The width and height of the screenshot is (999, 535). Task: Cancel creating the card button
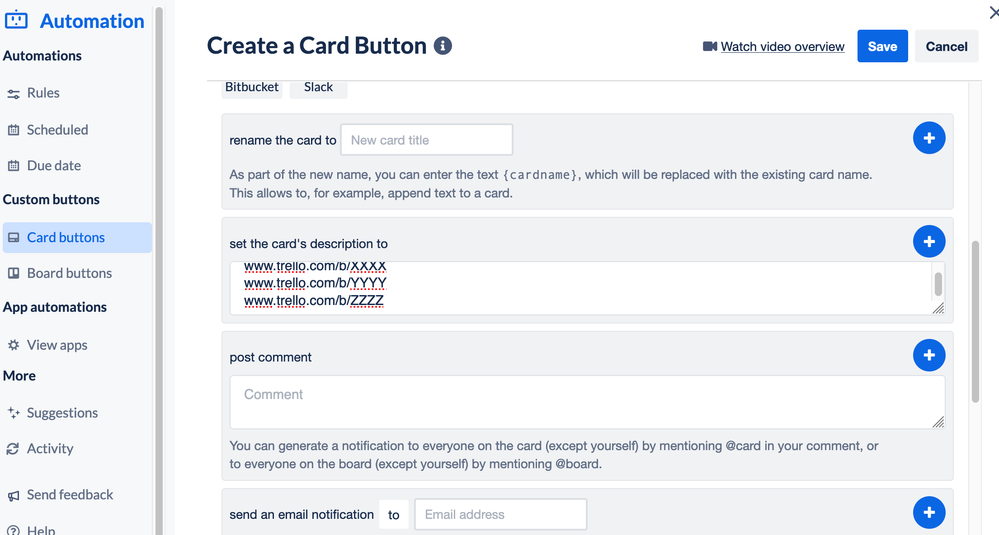946,46
